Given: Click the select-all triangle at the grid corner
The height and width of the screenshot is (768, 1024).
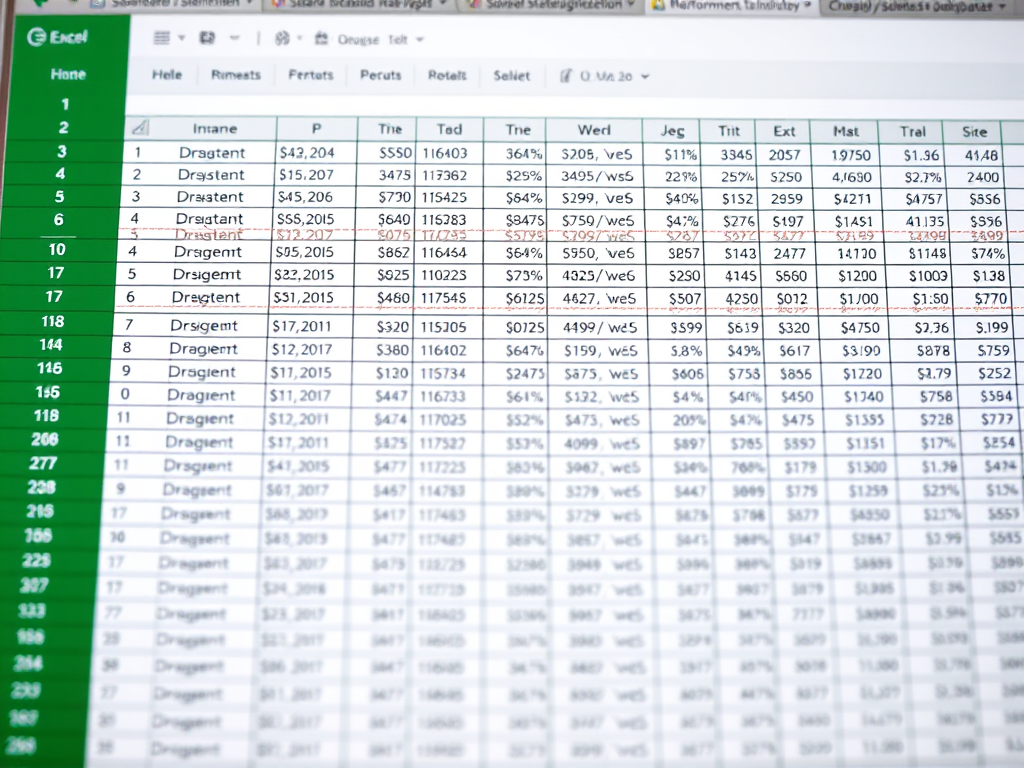Looking at the screenshot, I should (140, 128).
